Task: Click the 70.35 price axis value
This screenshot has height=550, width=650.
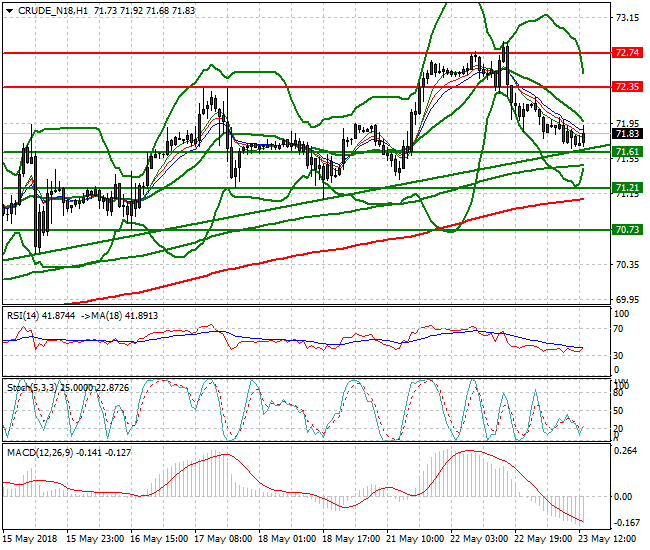Action: pos(627,264)
